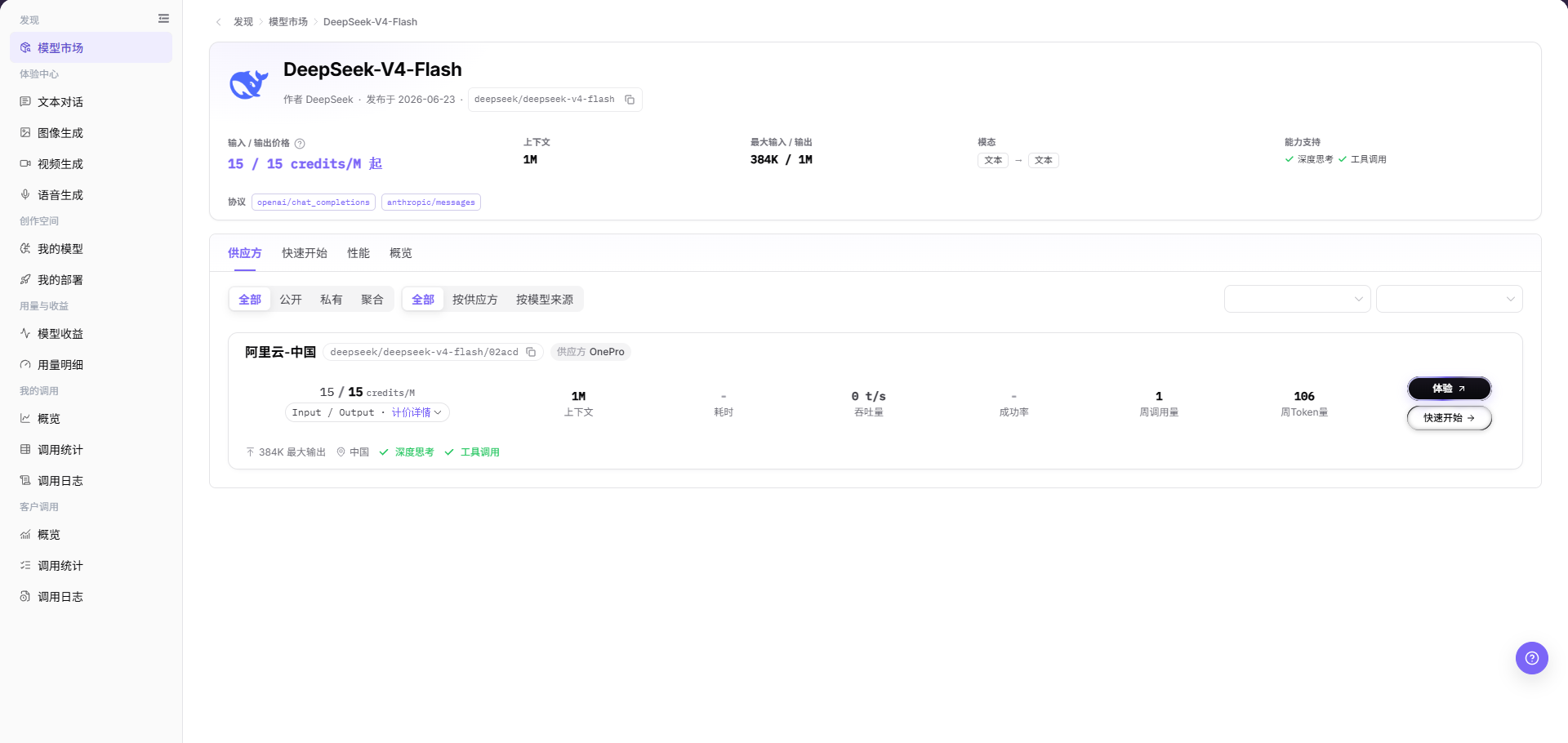Click the 供应方 OnePro tag
1568x743 pixels.
[x=590, y=352]
